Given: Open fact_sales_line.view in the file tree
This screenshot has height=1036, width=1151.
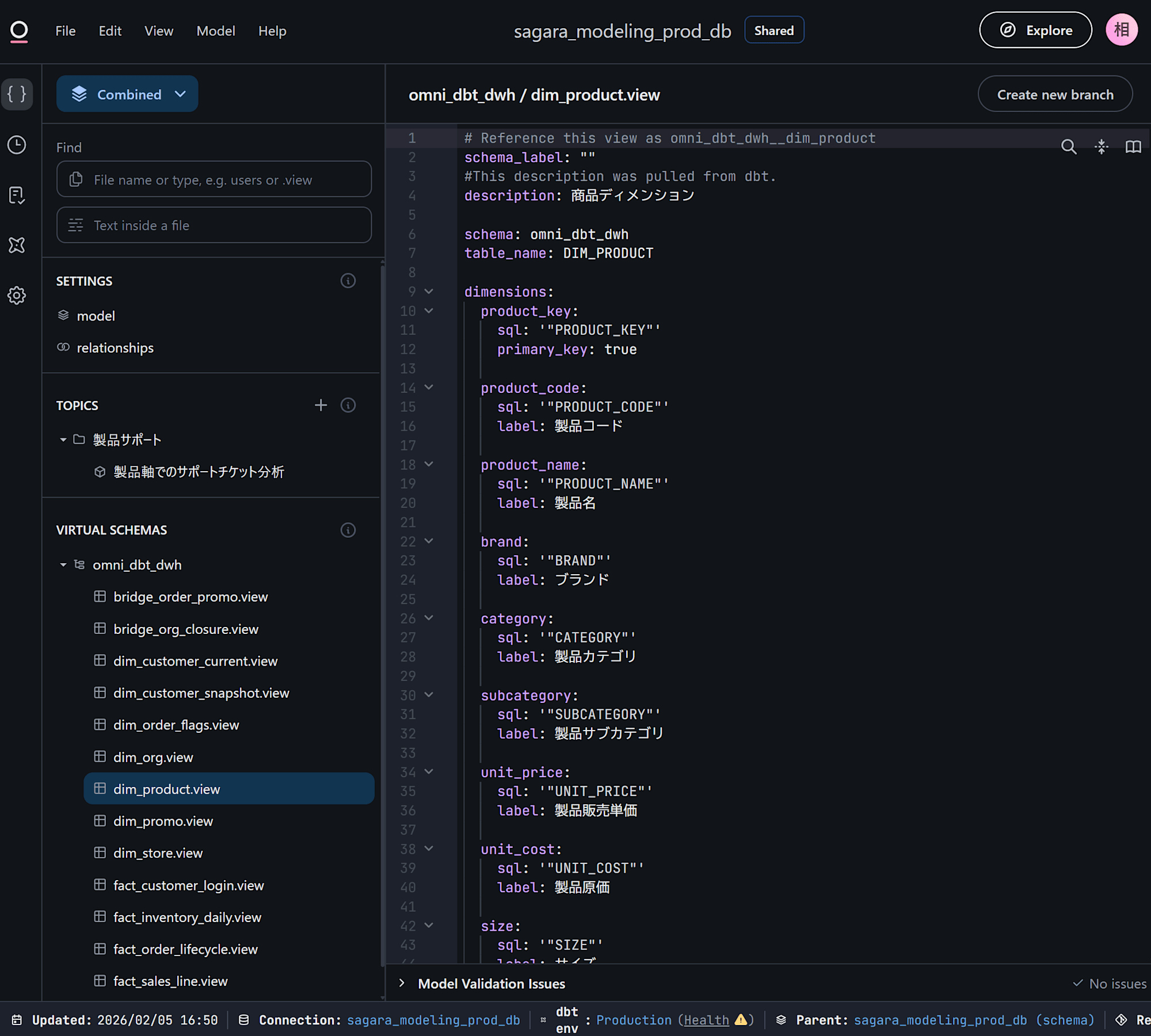Looking at the screenshot, I should tap(170, 981).
